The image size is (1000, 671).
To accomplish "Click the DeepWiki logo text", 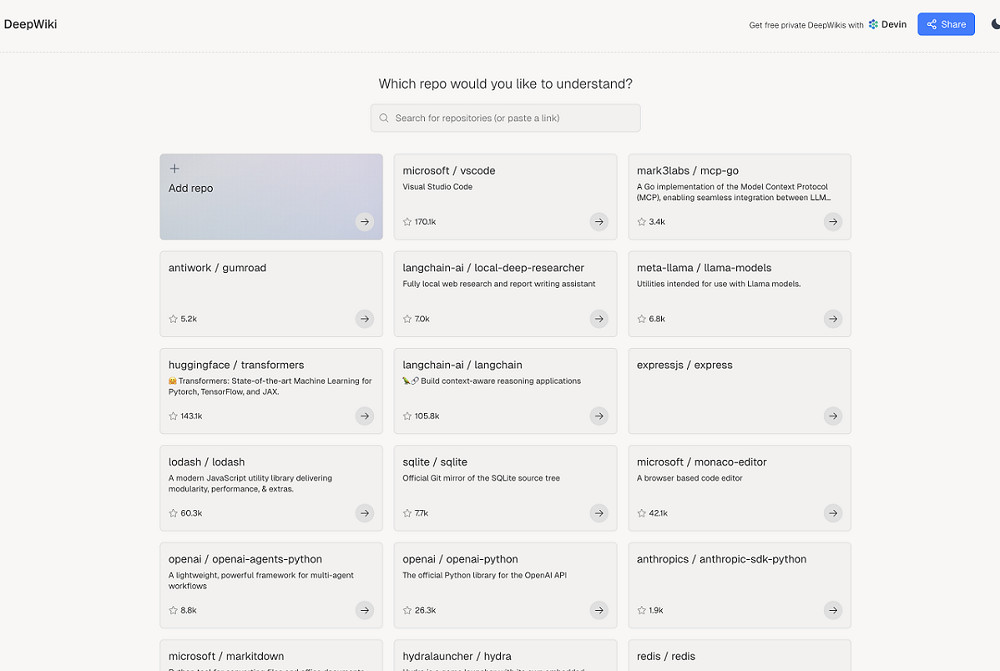I will click(x=30, y=24).
